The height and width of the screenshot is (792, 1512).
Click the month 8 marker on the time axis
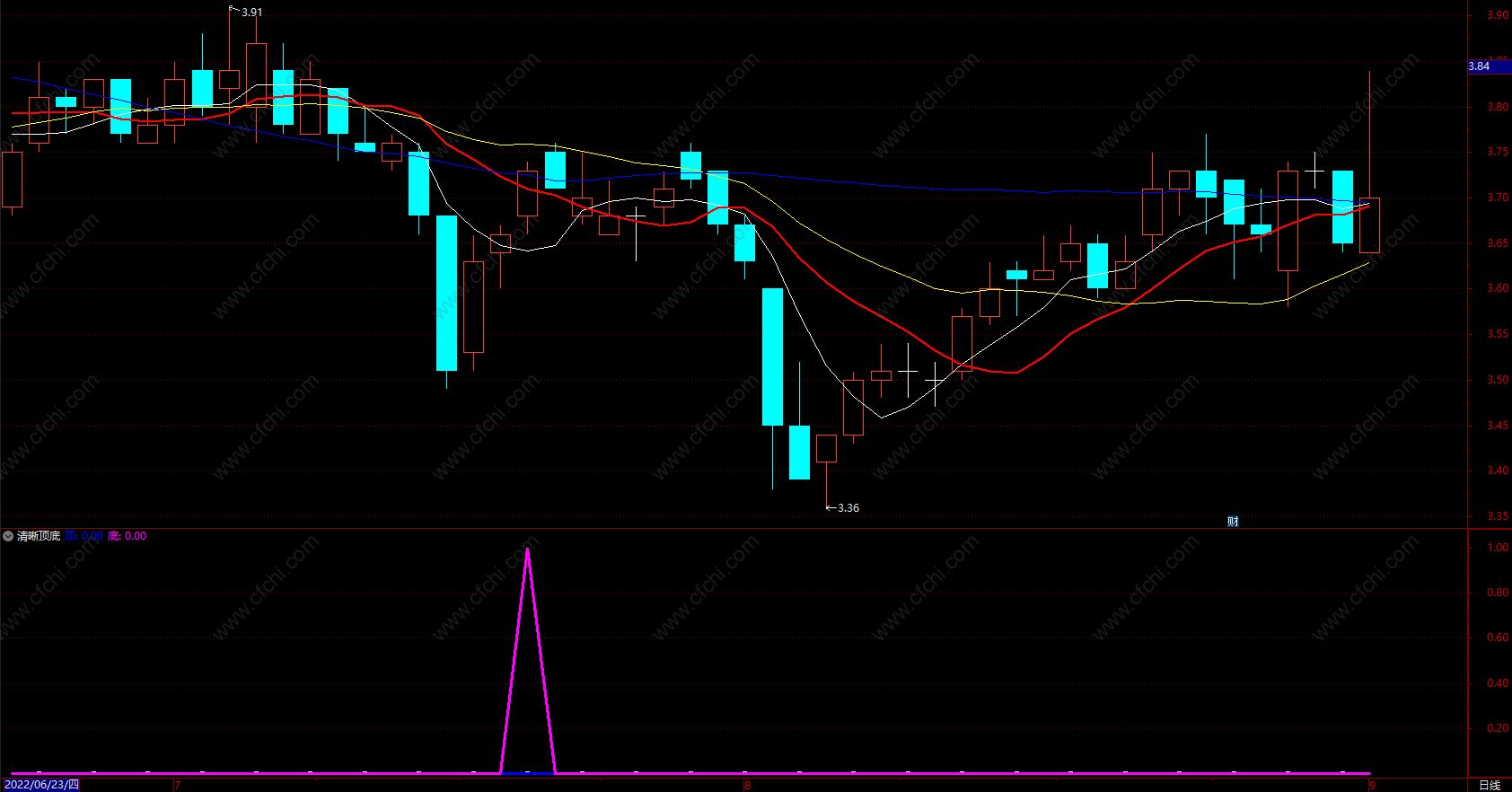pos(747,786)
